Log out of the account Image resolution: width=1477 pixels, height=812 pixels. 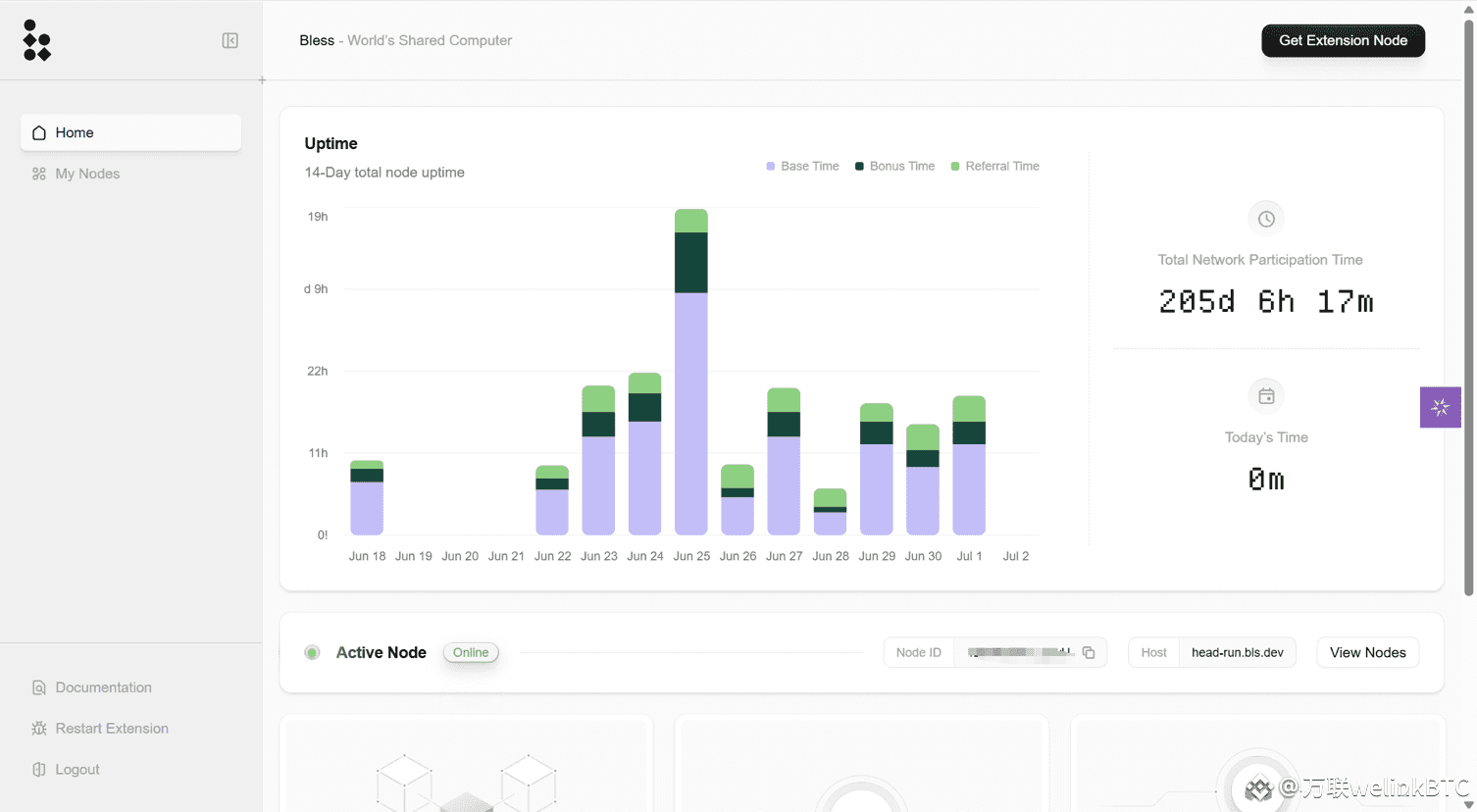(x=76, y=770)
